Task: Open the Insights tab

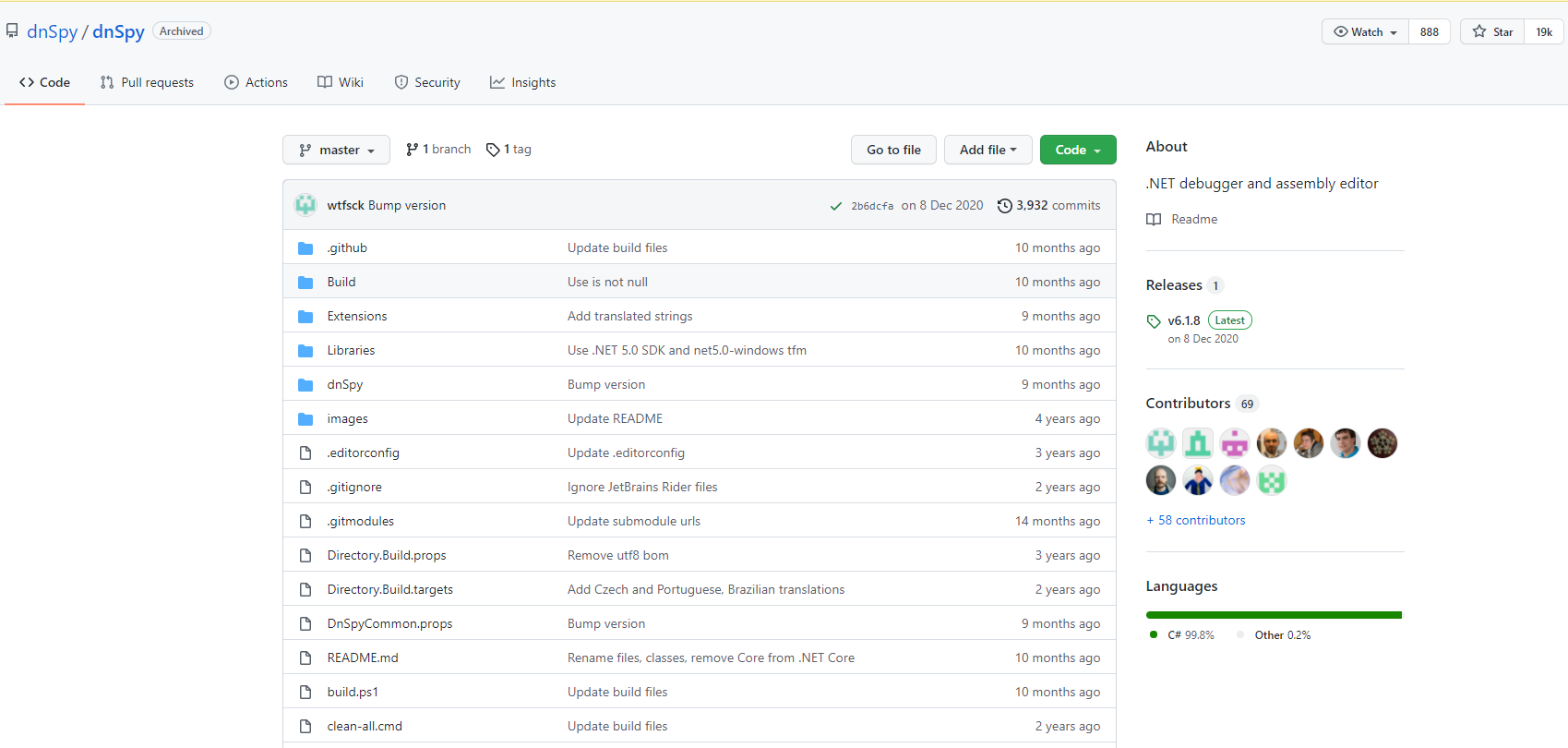Action: click(x=523, y=82)
